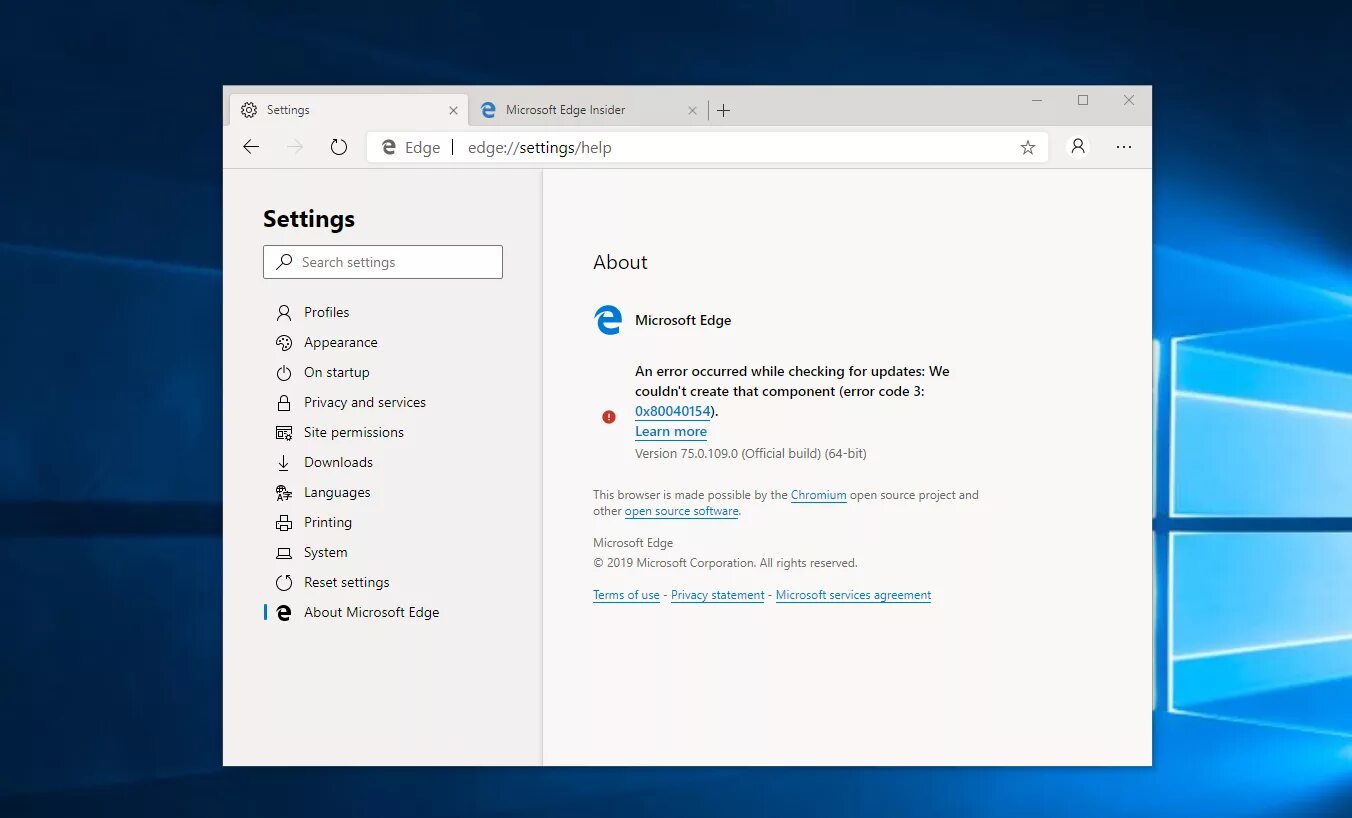Select Site permissions in sidebar
1352x818 pixels.
(x=353, y=432)
